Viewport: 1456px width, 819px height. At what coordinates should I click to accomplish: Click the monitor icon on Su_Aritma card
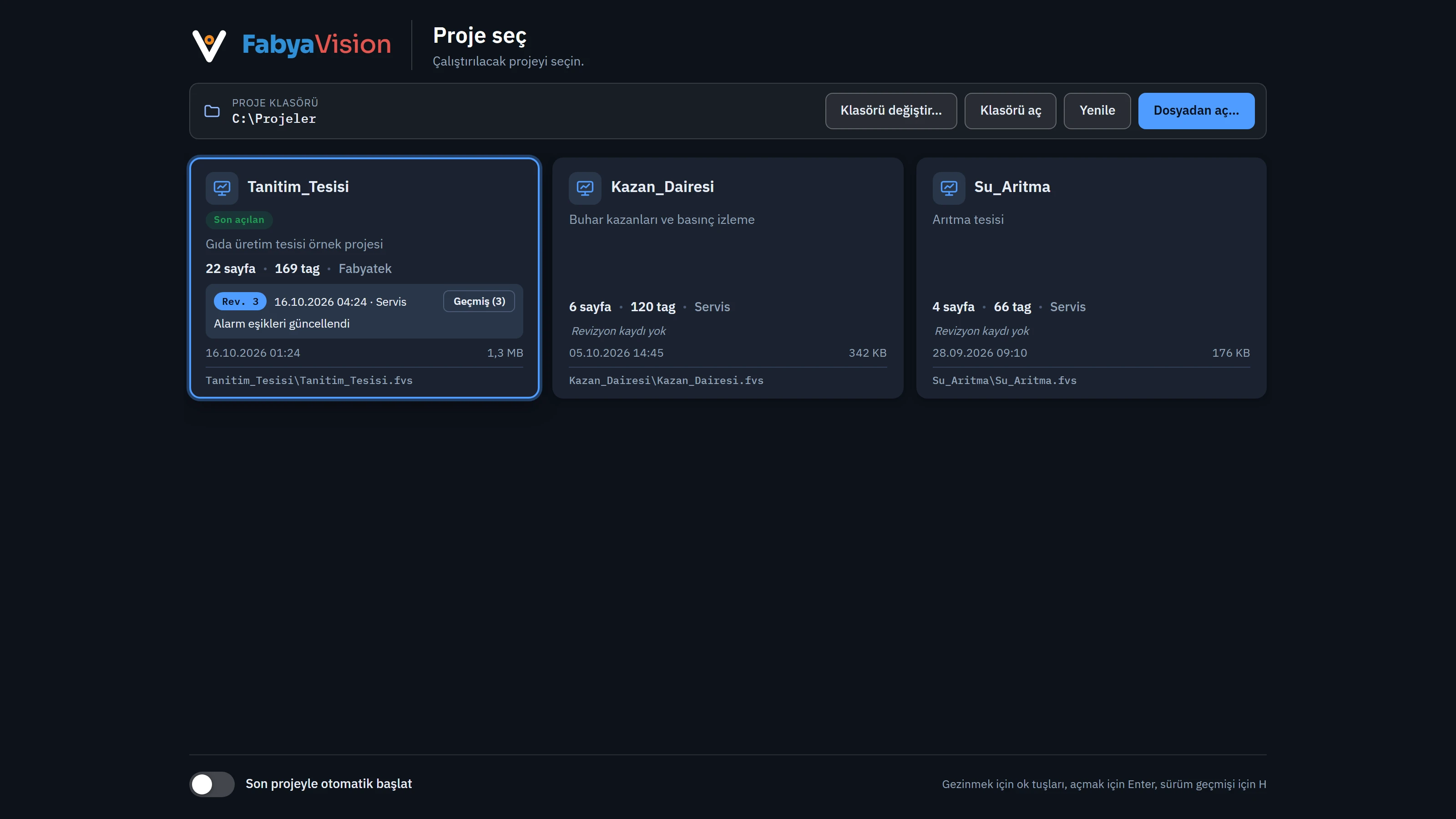[948, 187]
